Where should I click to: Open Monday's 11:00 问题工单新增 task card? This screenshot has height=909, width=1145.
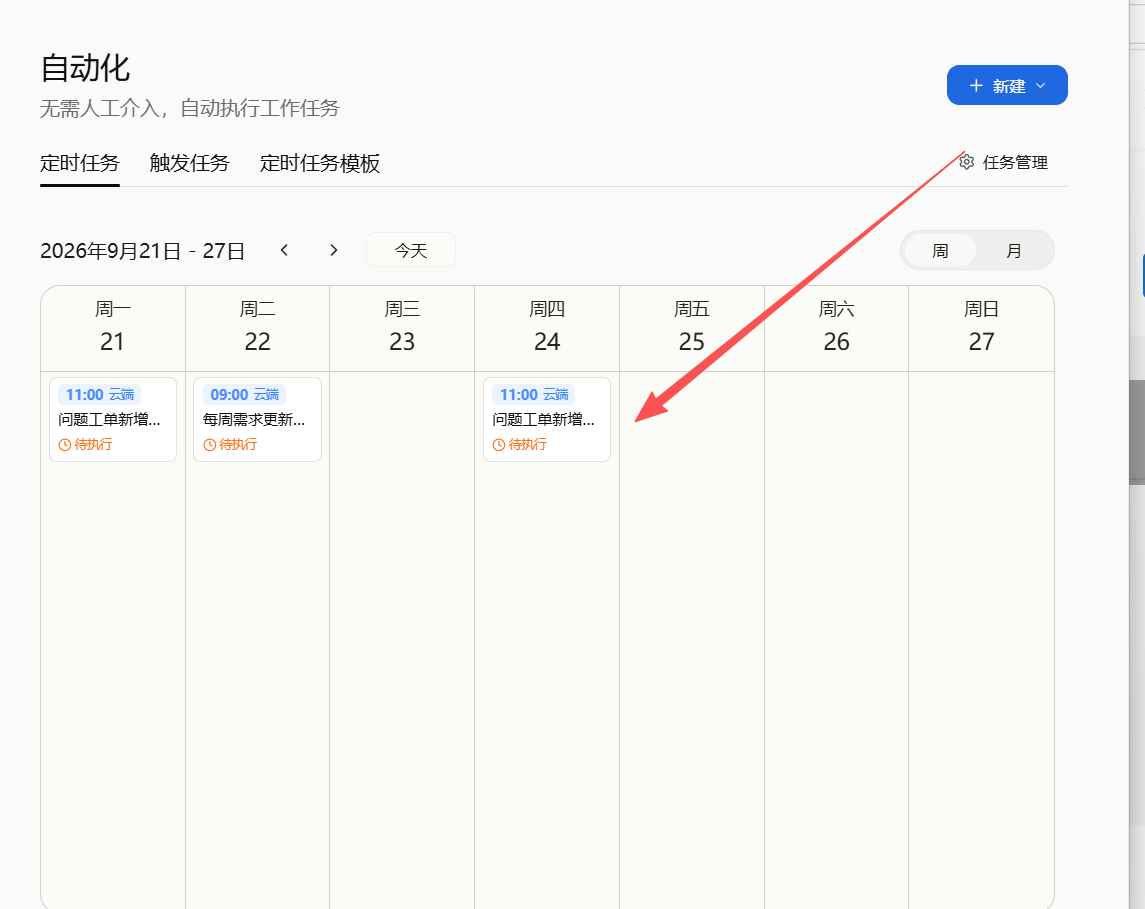click(112, 419)
